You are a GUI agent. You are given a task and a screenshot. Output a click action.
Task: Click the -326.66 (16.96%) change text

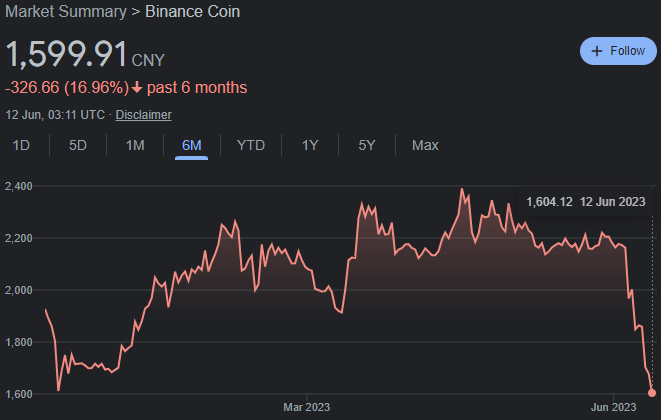(x=67, y=88)
